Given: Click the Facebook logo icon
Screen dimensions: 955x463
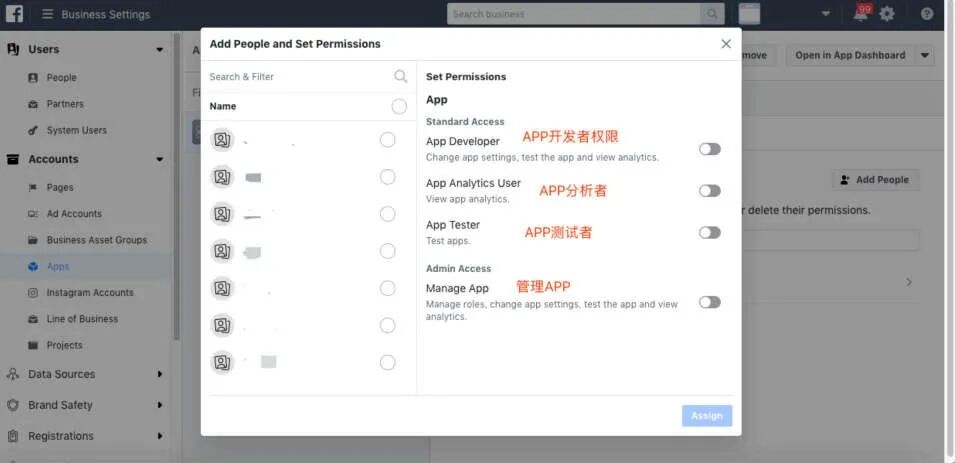Looking at the screenshot, I should [14, 13].
